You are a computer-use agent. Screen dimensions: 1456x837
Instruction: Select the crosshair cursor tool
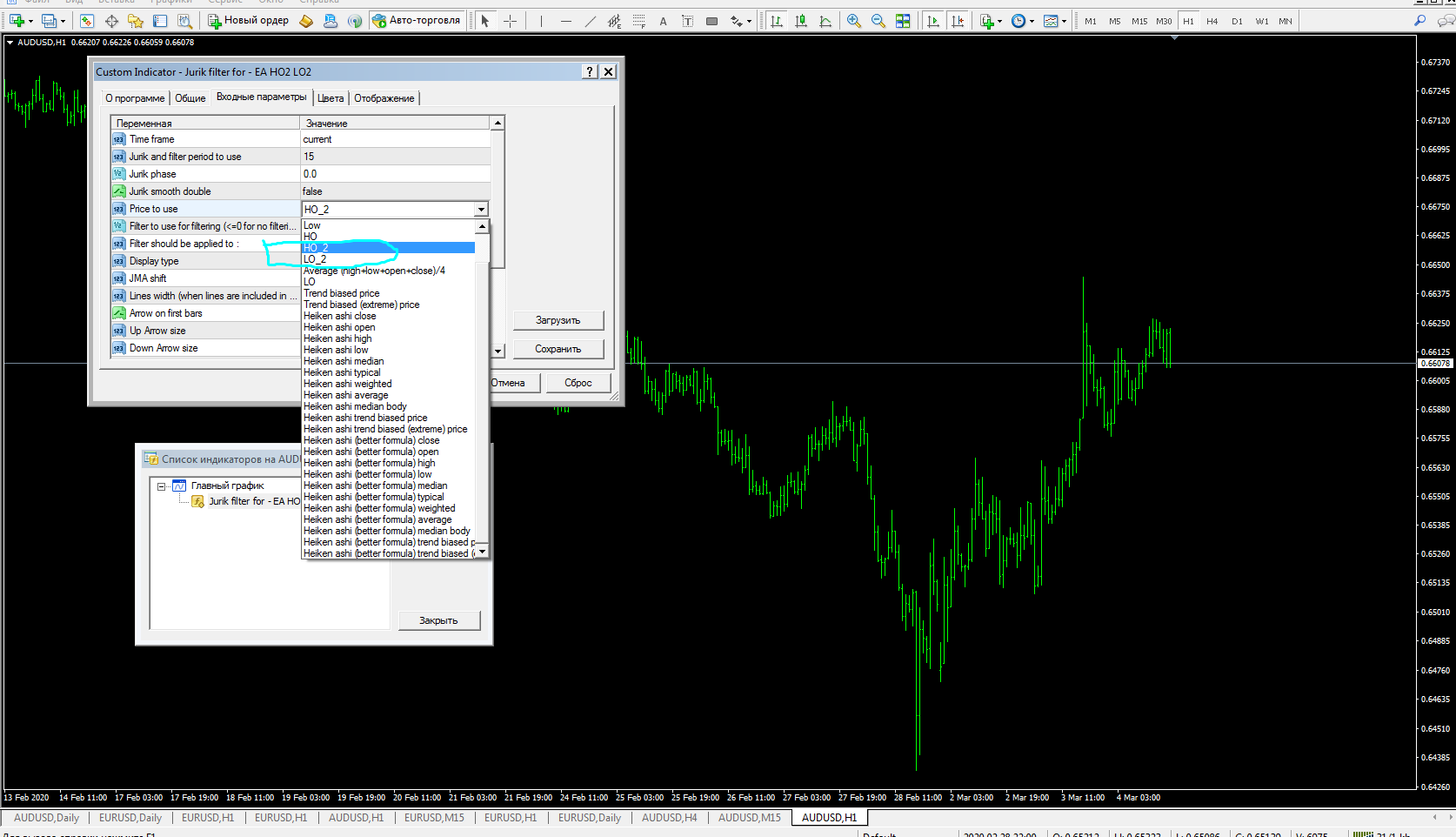[511, 21]
